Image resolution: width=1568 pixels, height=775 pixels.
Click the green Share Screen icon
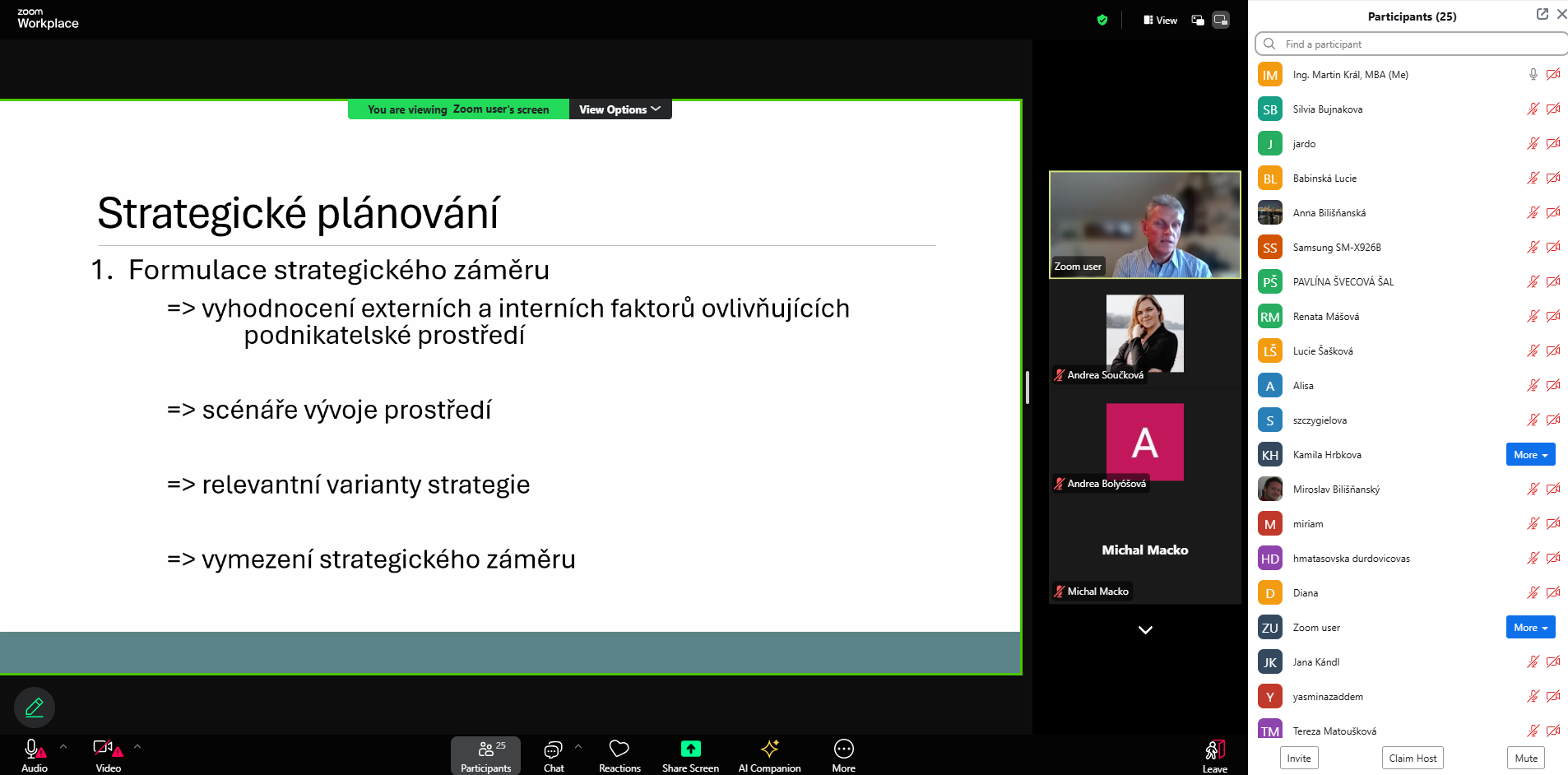690,749
